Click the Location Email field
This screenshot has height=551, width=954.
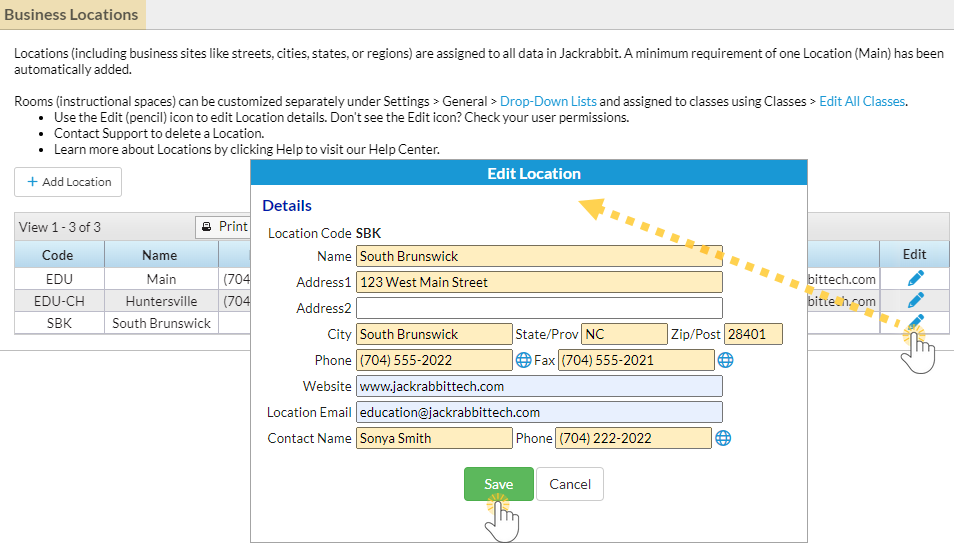point(539,412)
